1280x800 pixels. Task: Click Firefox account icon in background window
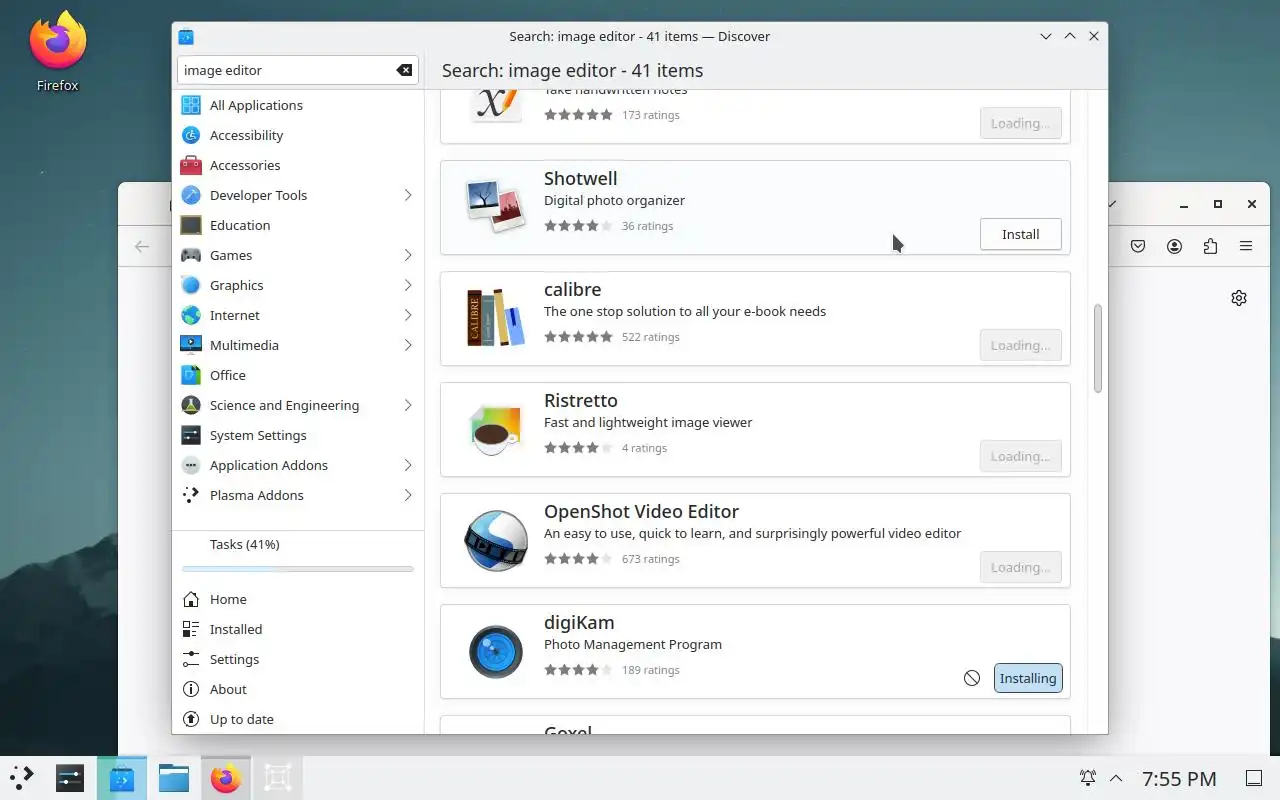(x=1174, y=246)
